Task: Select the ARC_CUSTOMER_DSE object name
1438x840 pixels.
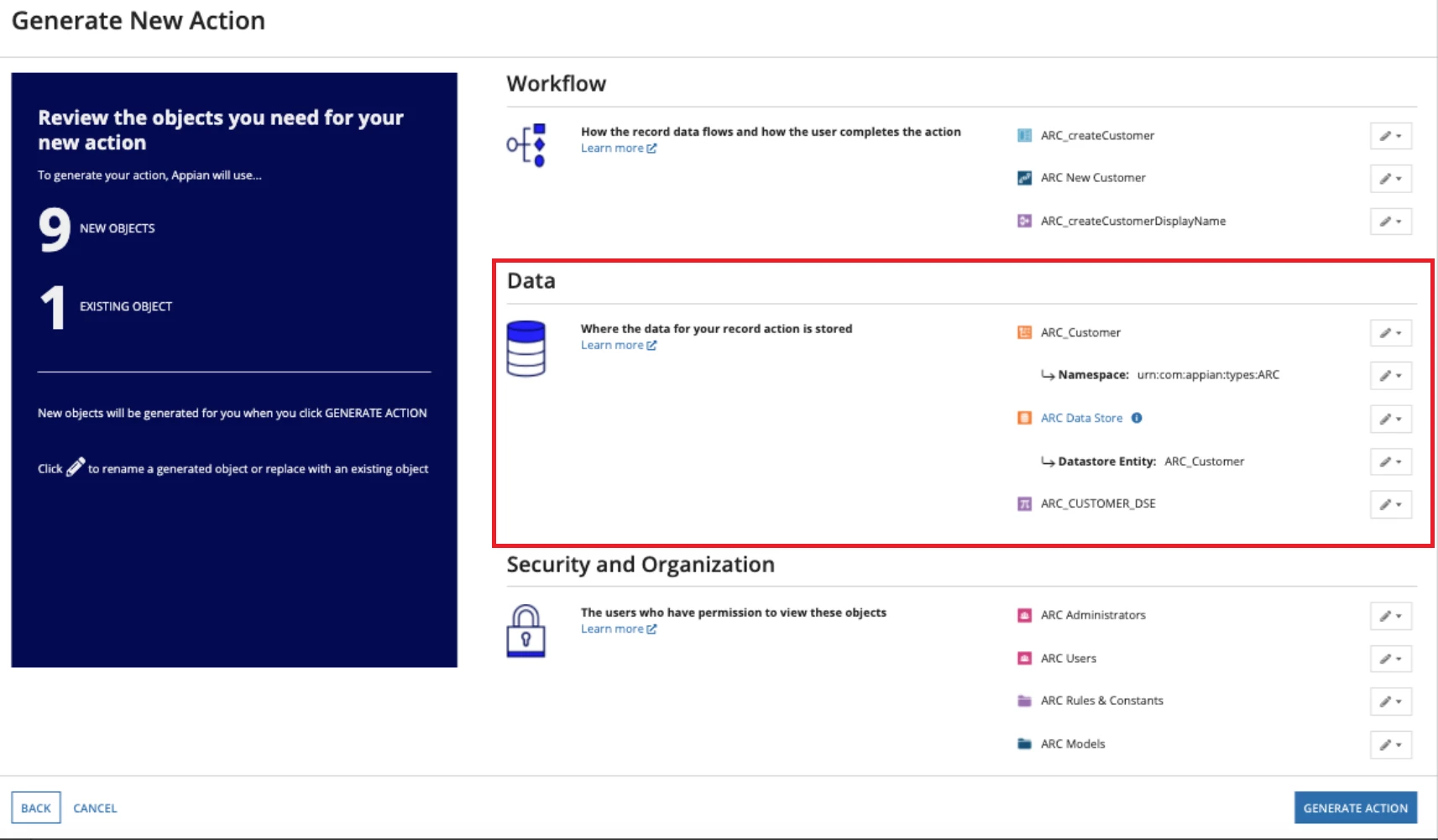Action: pyautogui.click(x=1098, y=503)
